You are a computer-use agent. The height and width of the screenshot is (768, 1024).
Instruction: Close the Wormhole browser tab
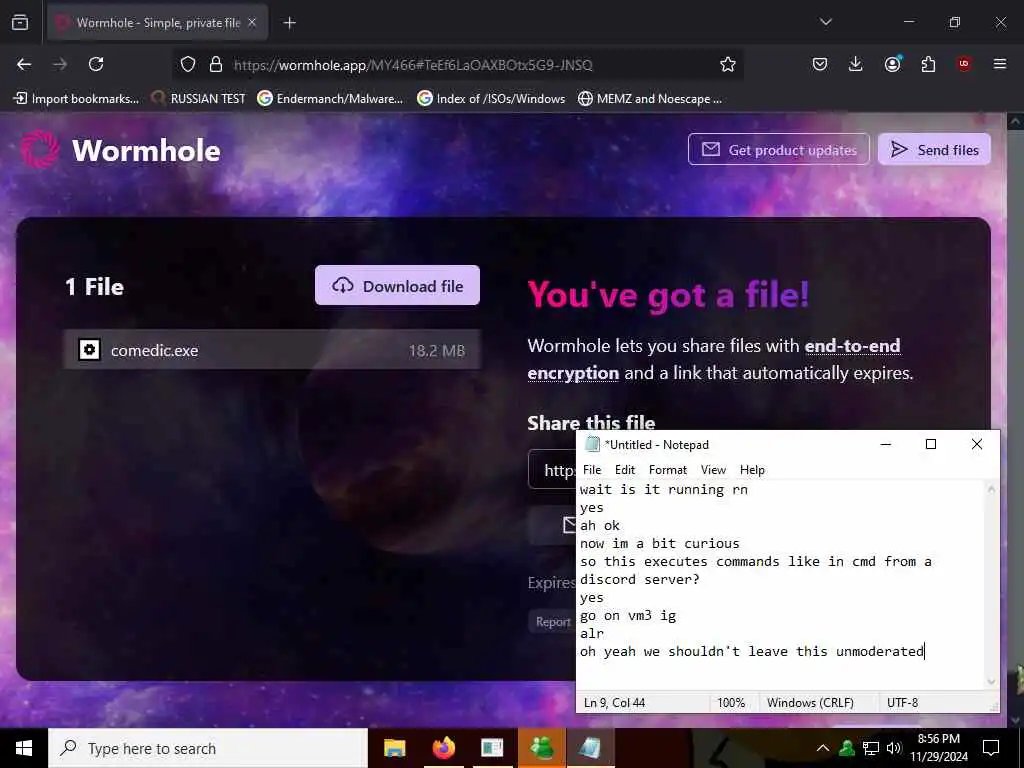coord(252,23)
